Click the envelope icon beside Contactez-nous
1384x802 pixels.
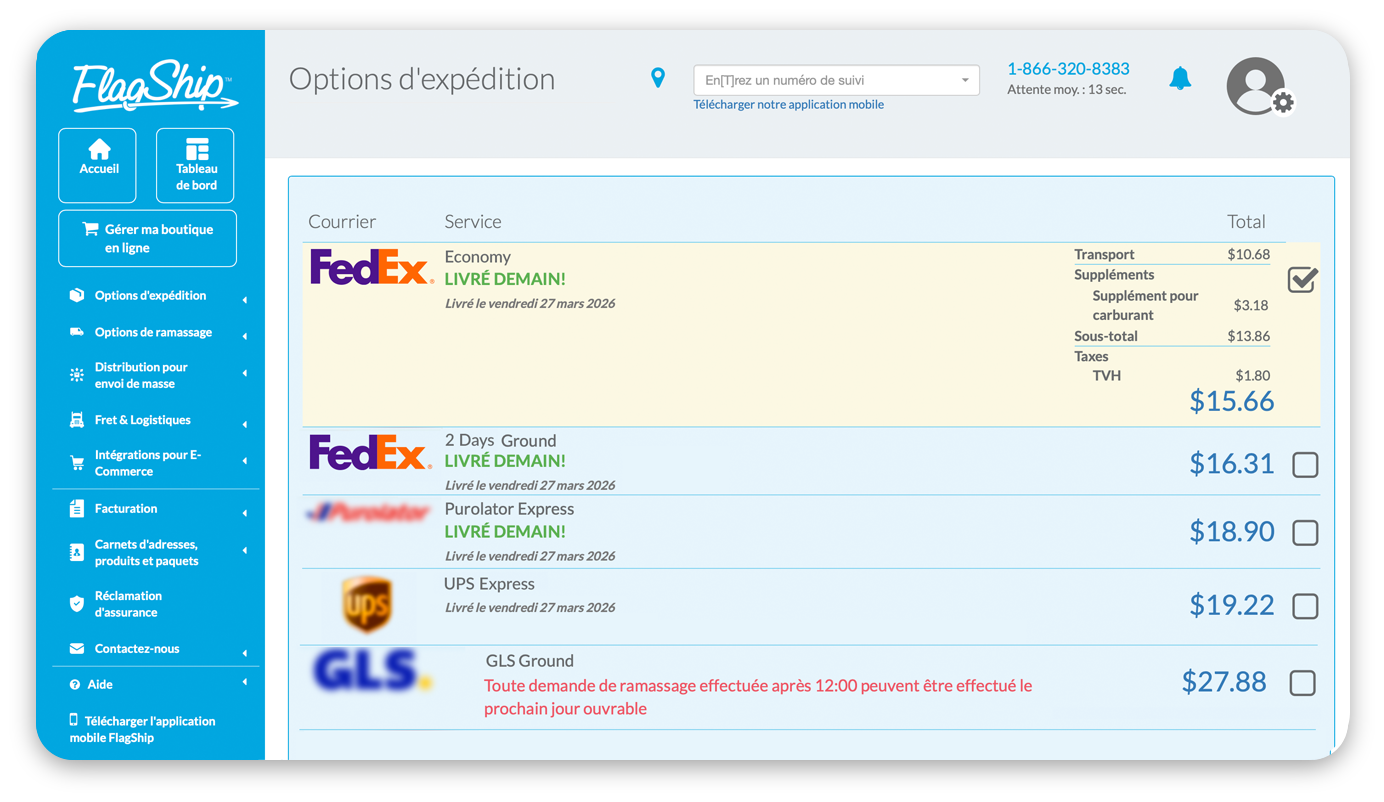pos(77,648)
